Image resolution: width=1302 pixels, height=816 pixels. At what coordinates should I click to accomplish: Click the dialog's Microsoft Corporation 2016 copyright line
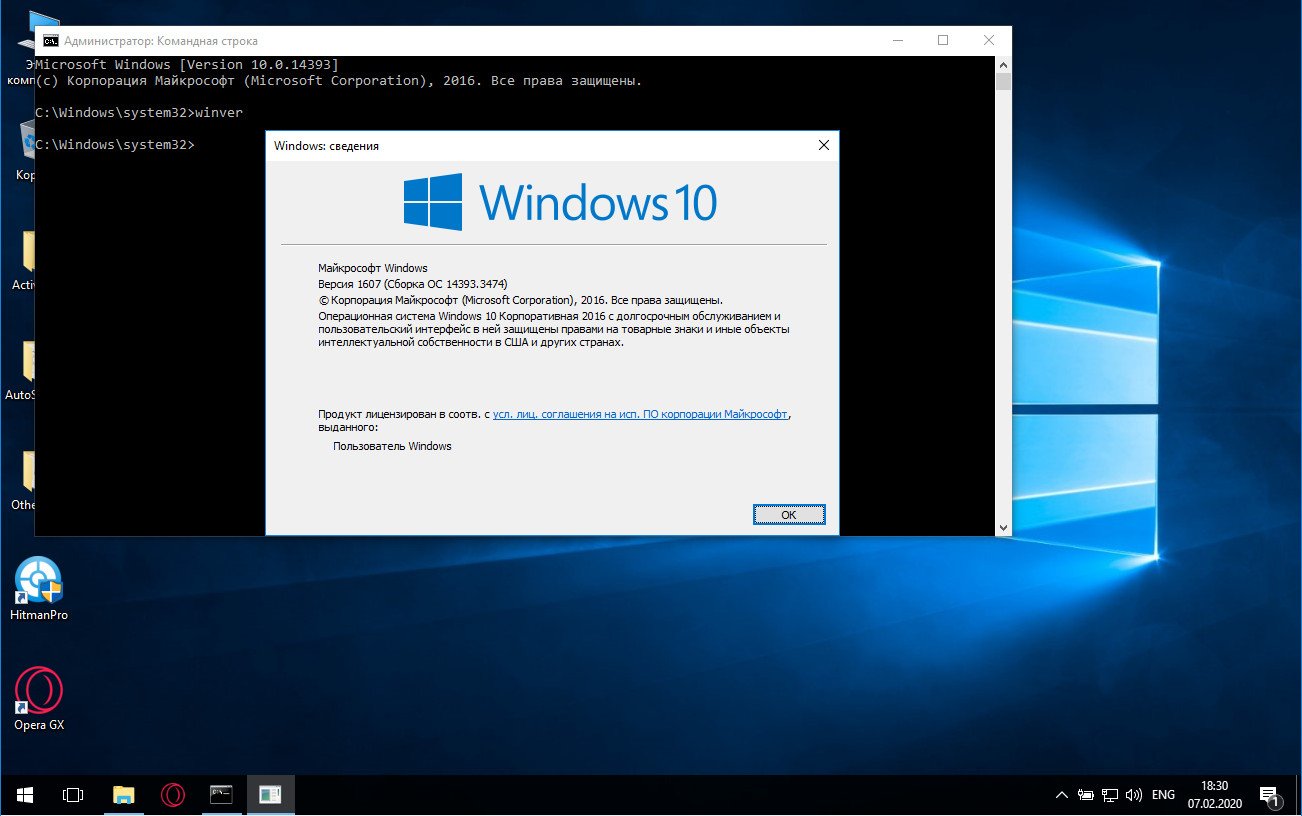[x=520, y=299]
